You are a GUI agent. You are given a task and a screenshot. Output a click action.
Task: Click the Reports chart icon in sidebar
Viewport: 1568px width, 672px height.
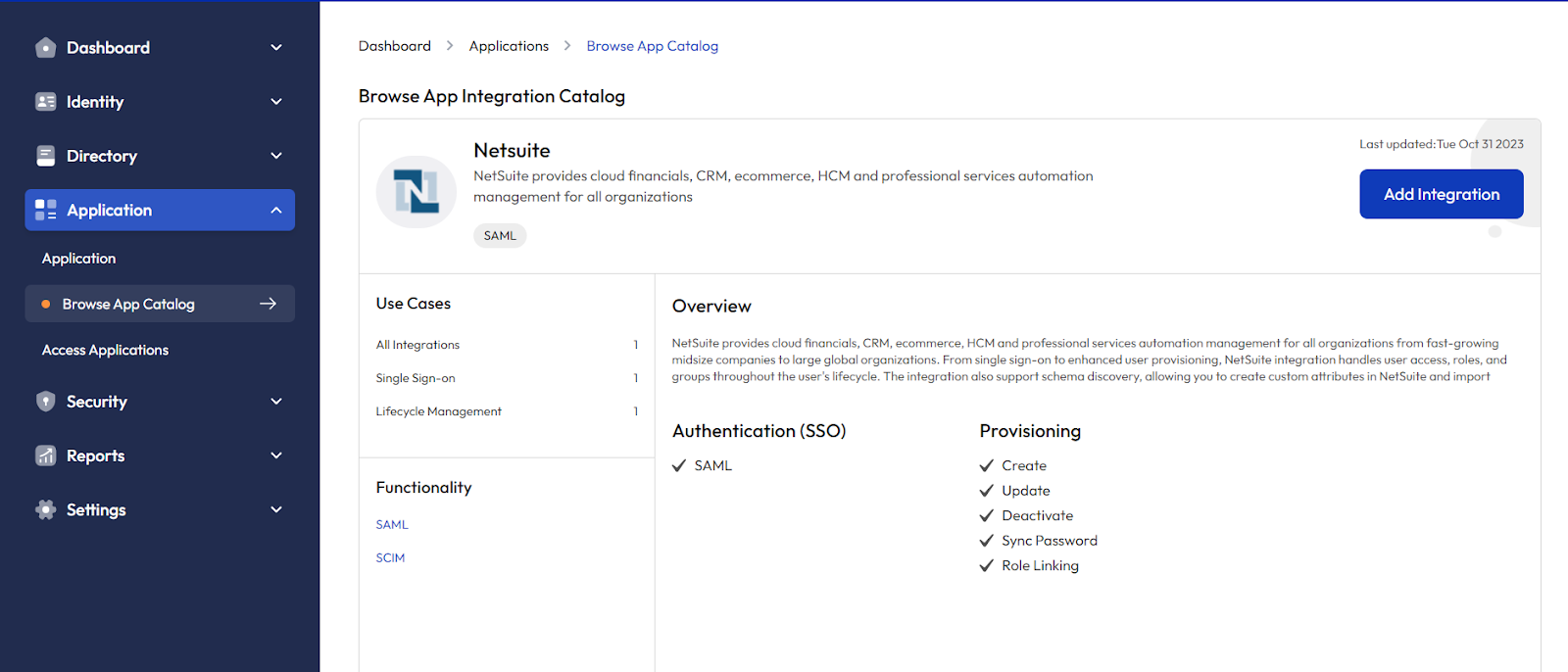(45, 456)
